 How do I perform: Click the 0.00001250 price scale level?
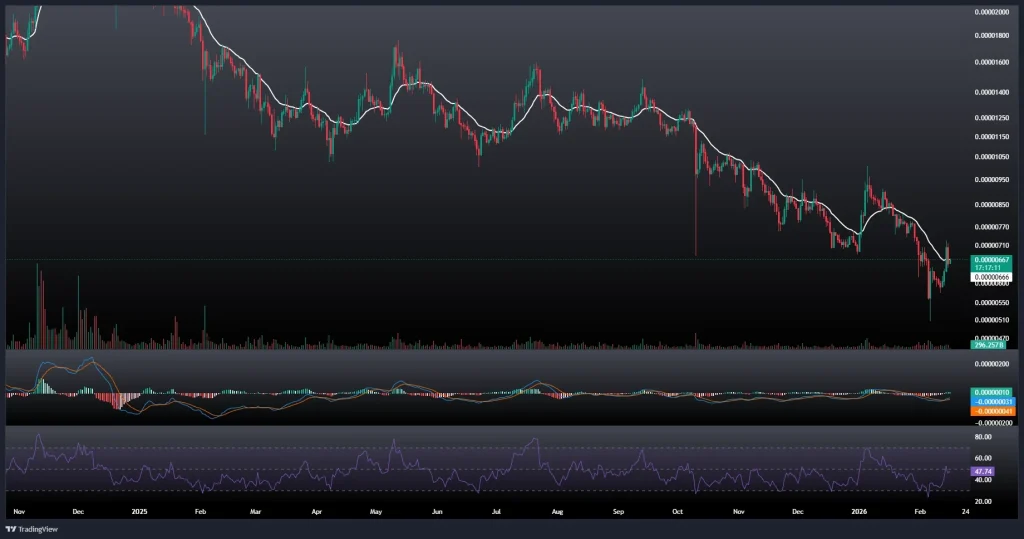991,117
